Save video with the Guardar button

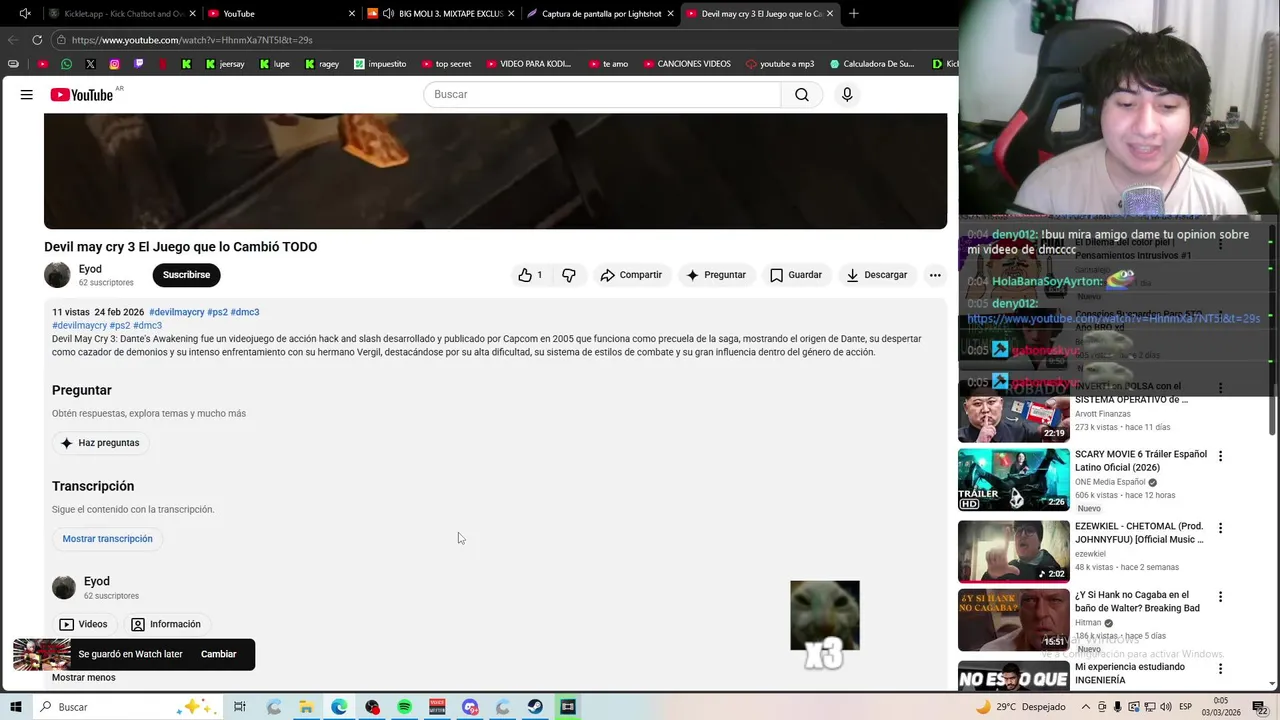[x=796, y=275]
